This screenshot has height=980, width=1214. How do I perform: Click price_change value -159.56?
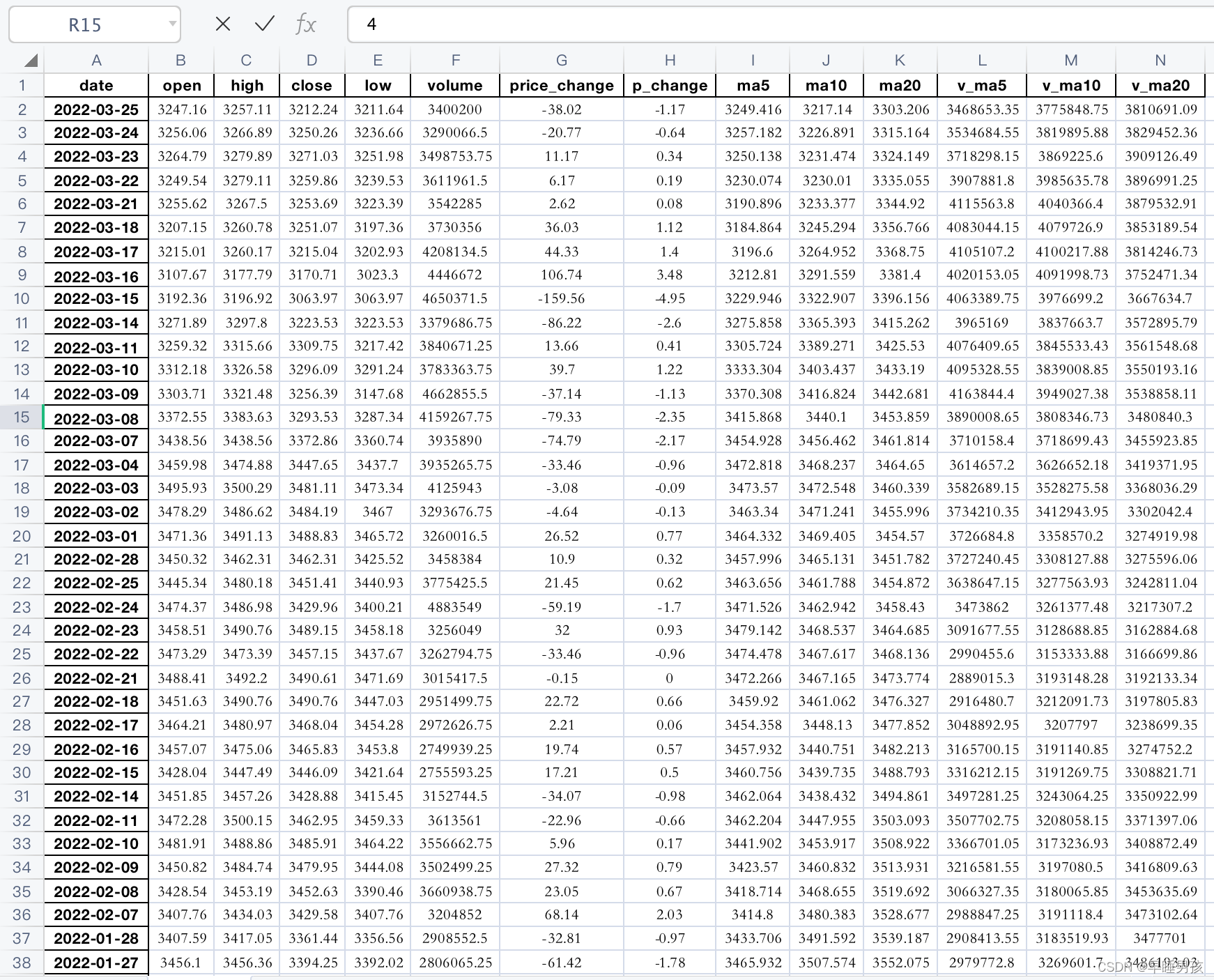562,298
